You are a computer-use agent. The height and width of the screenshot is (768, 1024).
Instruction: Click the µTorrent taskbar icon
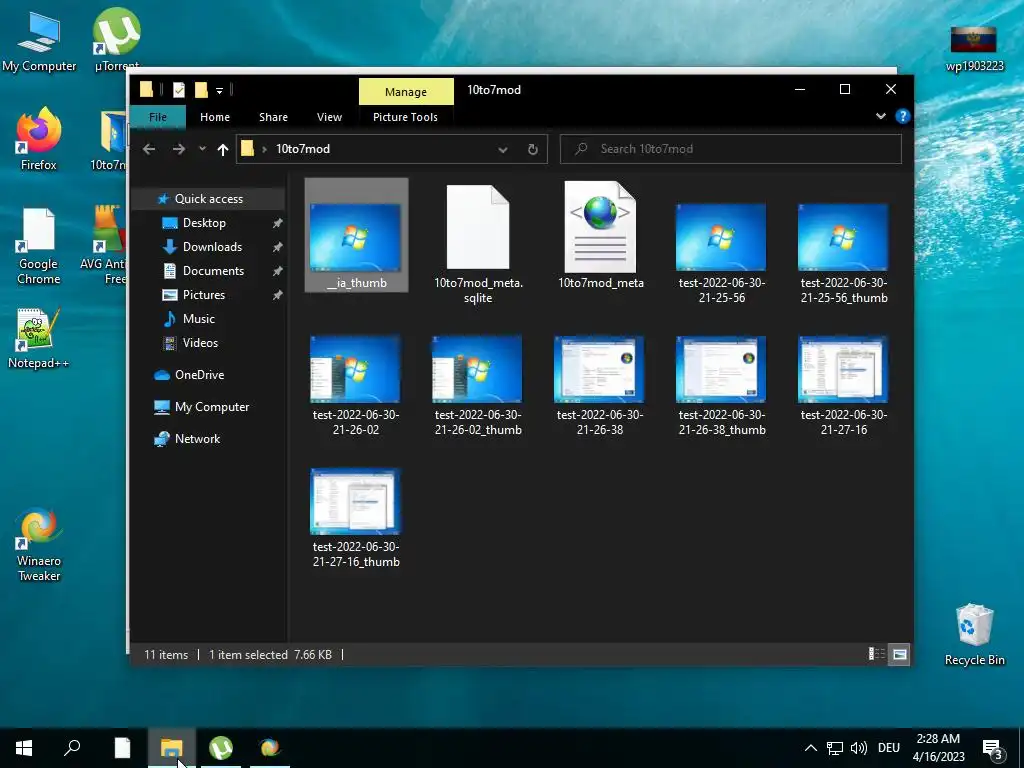(x=221, y=747)
